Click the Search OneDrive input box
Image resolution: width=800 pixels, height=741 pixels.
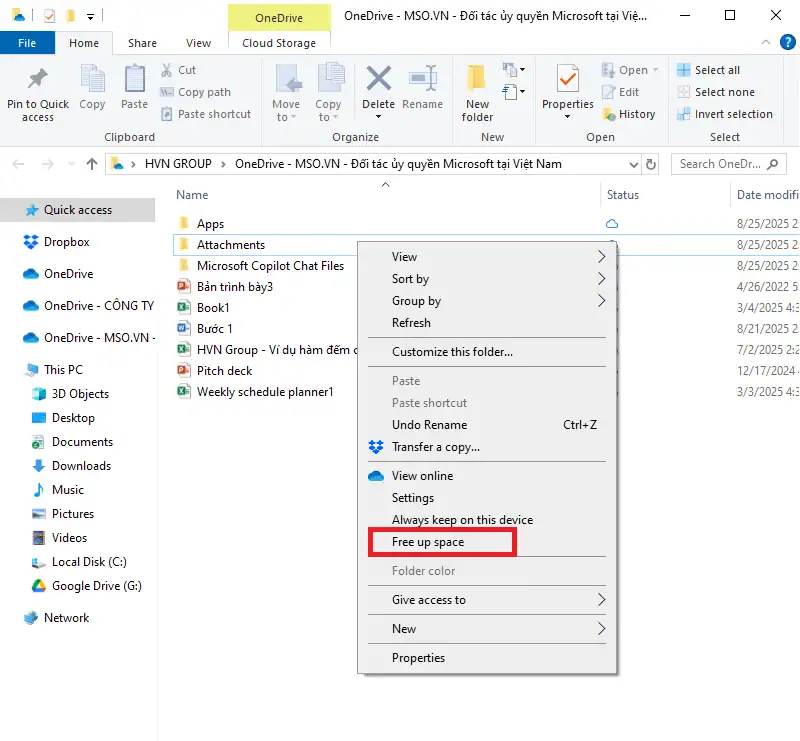click(x=729, y=164)
